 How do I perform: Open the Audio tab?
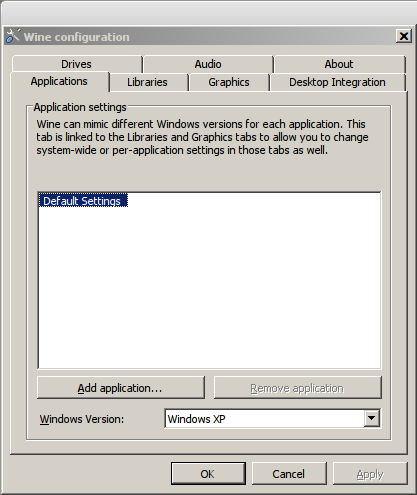208,64
